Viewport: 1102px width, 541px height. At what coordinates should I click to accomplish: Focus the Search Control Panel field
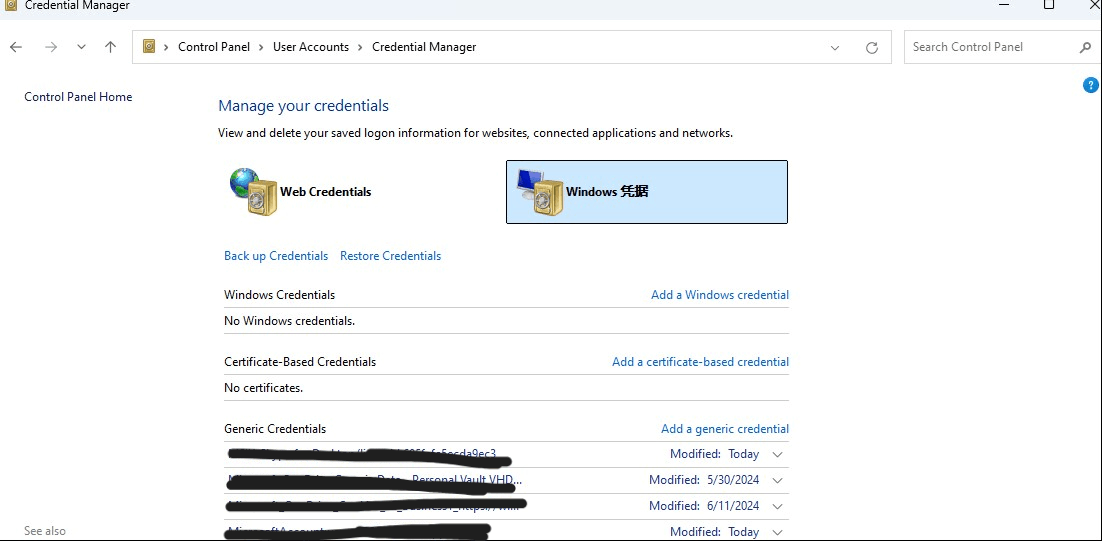click(991, 47)
